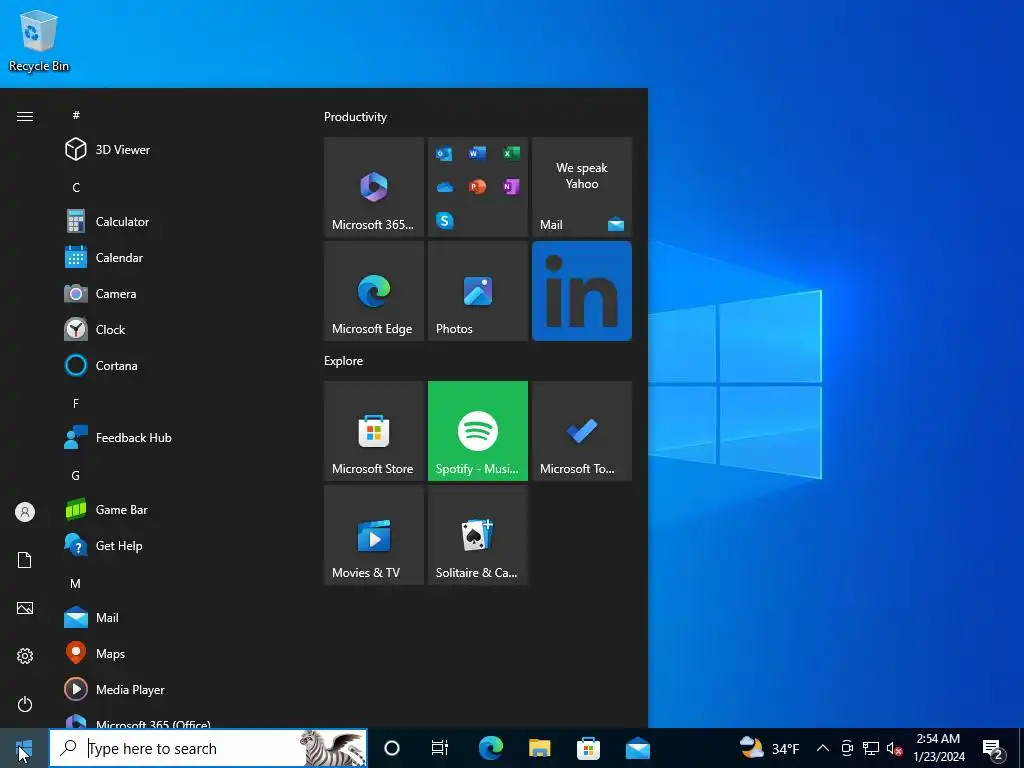Click the Skype icon in the Office folder tile
The width and height of the screenshot is (1024, 768).
[444, 221]
